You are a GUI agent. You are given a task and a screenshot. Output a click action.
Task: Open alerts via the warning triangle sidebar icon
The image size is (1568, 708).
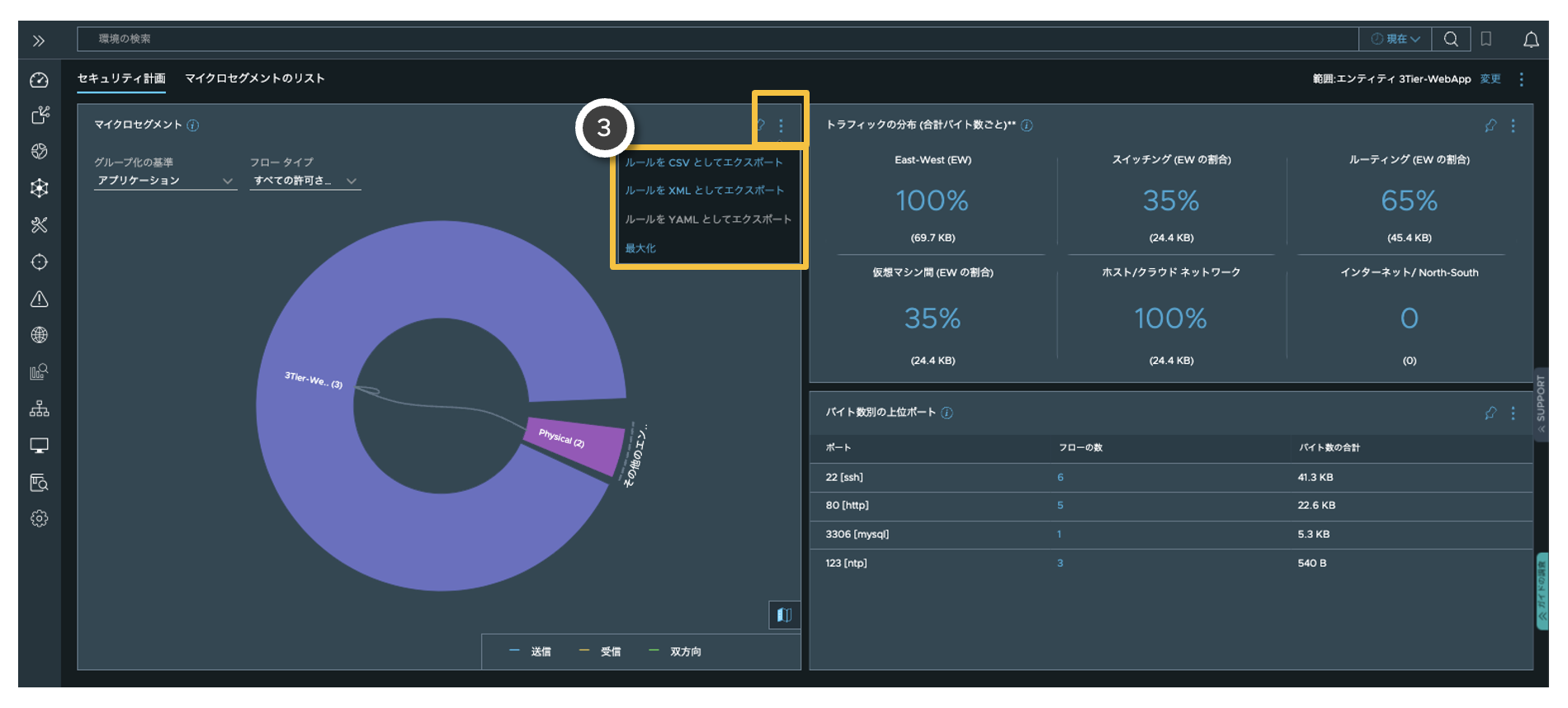click(39, 299)
